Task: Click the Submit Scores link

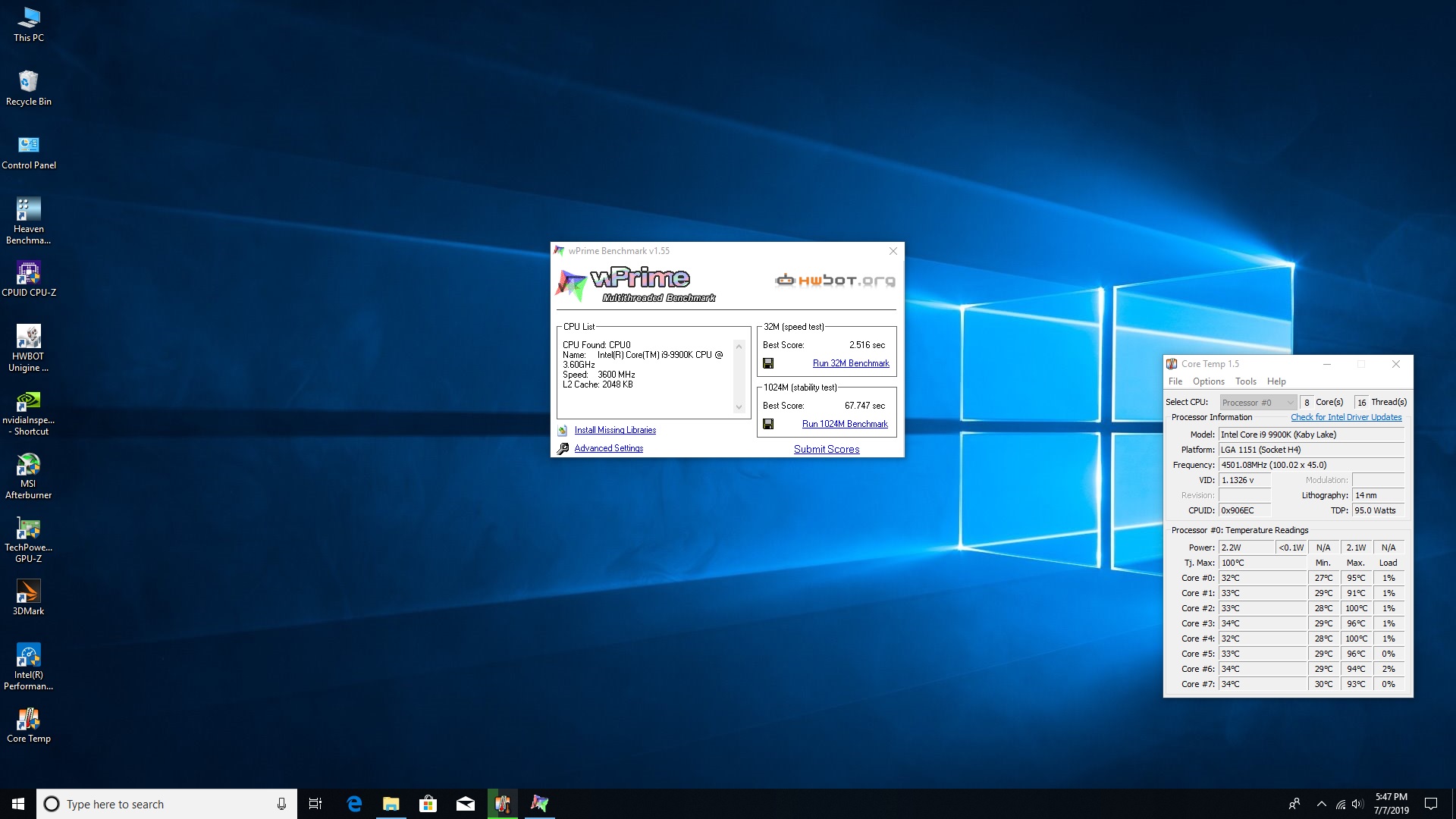Action: 827,449
